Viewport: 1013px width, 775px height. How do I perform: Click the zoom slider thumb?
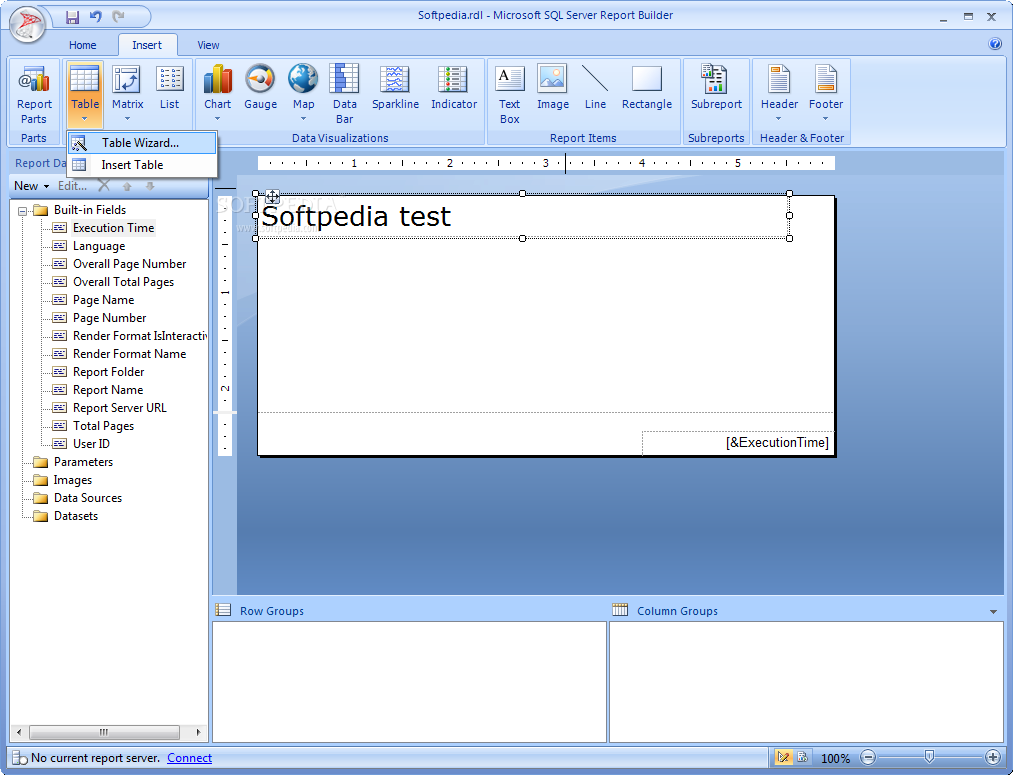tap(929, 757)
